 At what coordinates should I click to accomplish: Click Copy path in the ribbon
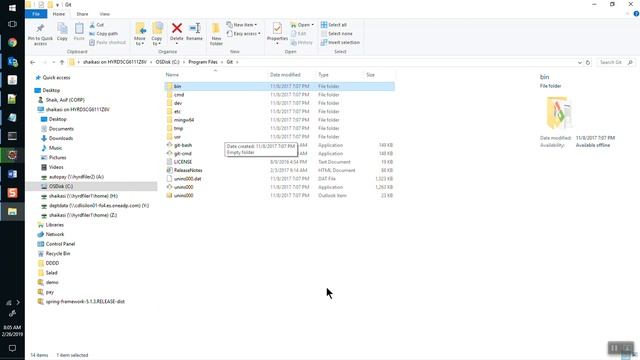(x=104, y=33)
